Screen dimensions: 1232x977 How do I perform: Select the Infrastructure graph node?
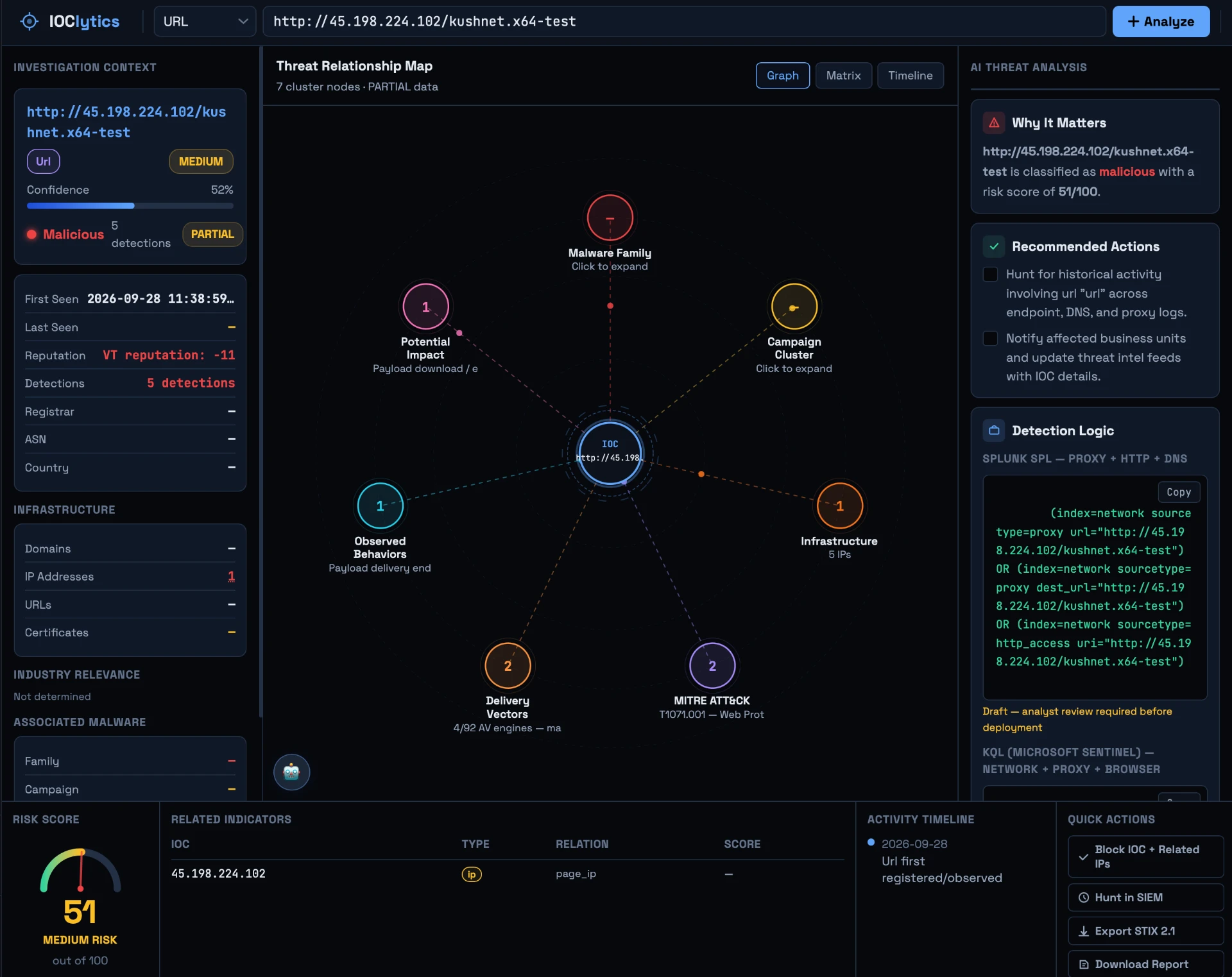coord(839,505)
